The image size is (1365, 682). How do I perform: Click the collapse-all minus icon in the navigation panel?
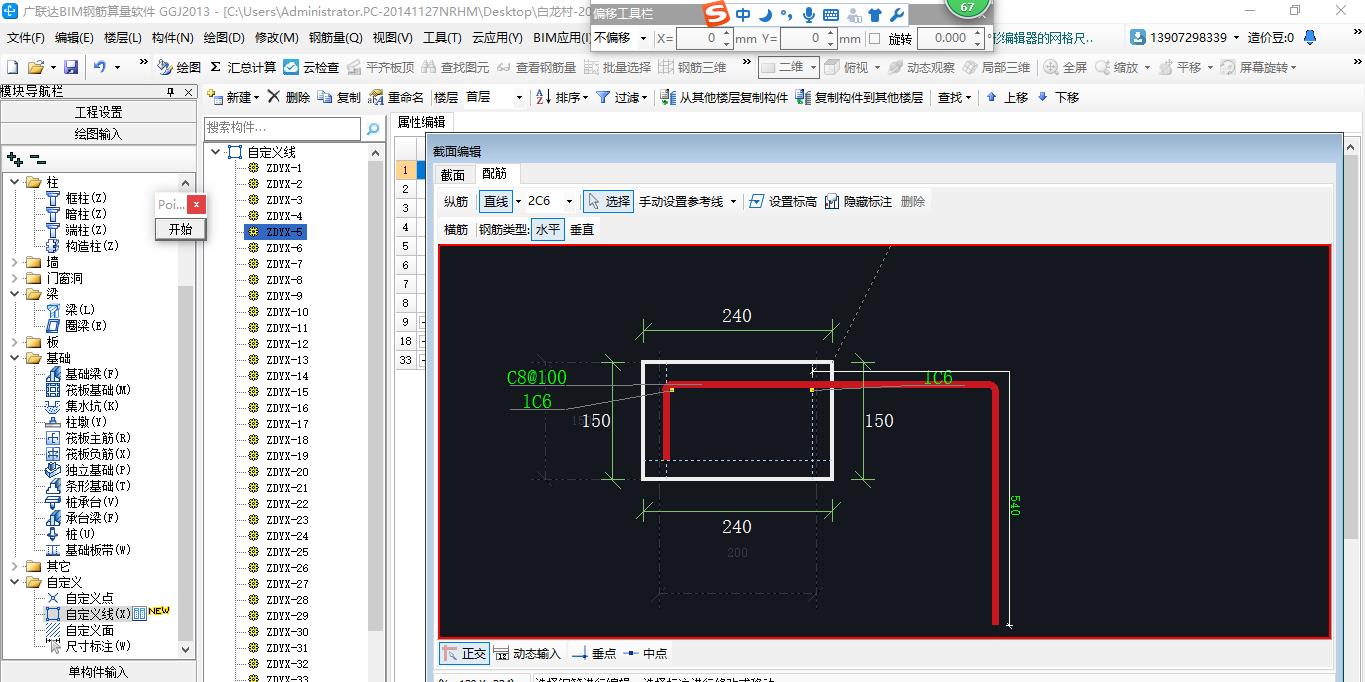click(x=38, y=159)
